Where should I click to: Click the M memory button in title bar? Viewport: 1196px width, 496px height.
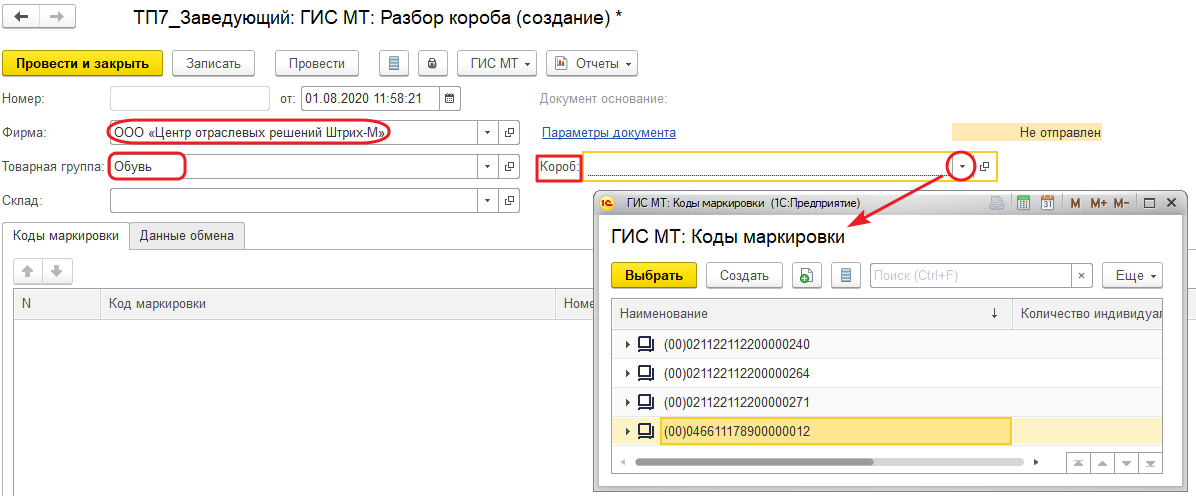tap(1075, 203)
